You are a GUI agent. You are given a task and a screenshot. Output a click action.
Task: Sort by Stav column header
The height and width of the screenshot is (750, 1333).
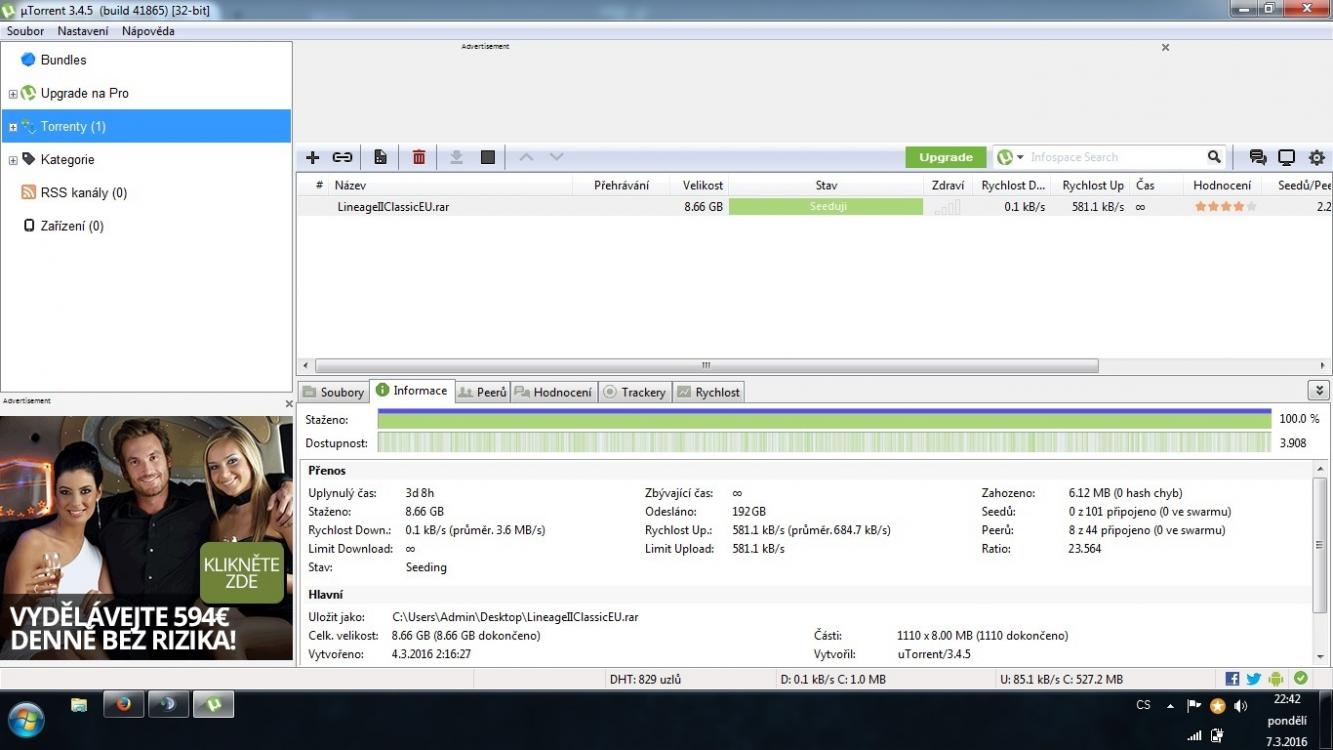point(826,185)
